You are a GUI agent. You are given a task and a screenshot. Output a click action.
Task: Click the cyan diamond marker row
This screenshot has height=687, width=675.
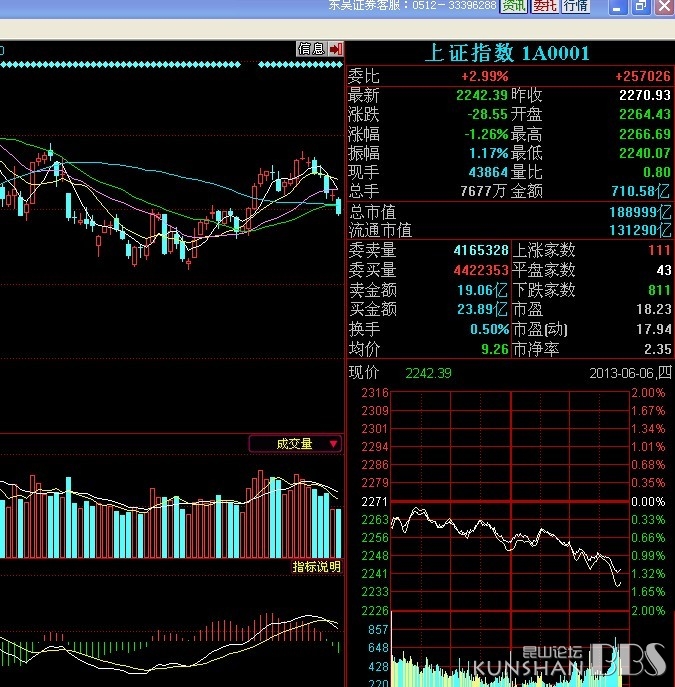click(x=120, y=65)
